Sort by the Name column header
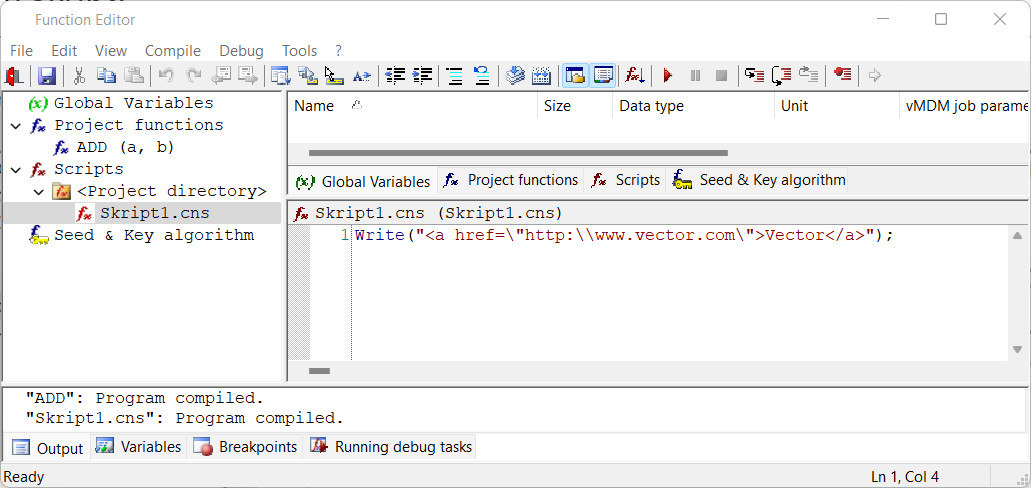 413,106
